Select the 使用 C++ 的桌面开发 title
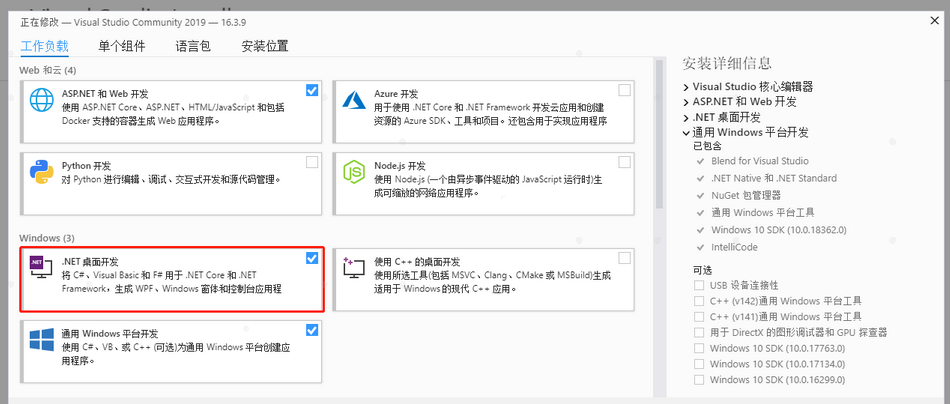This screenshot has width=950, height=404. pos(417,262)
